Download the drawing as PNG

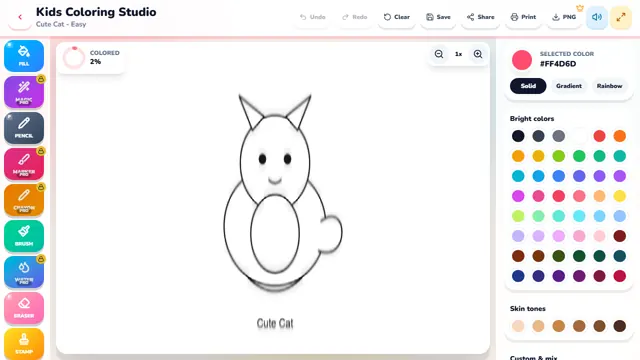coord(564,17)
